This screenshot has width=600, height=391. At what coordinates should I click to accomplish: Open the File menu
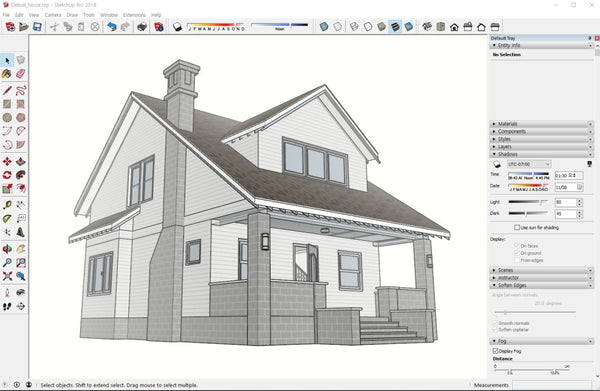(x=6, y=15)
